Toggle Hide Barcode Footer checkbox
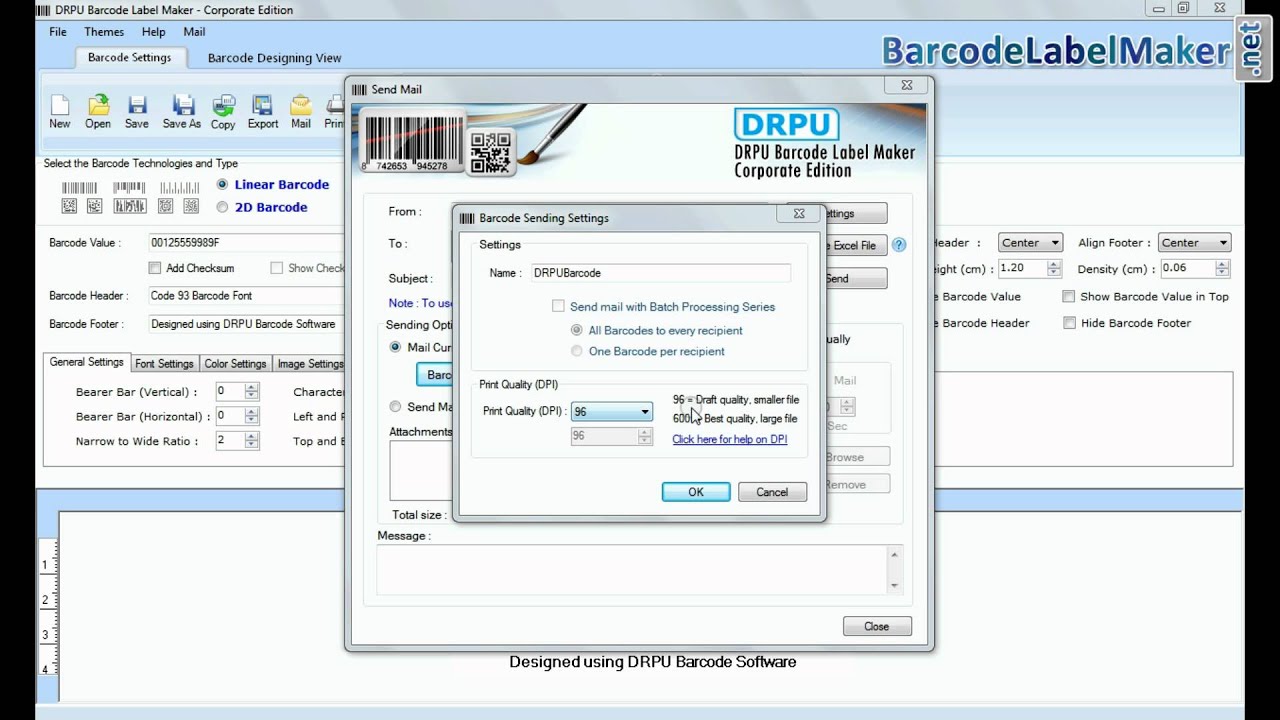 pos(1069,323)
